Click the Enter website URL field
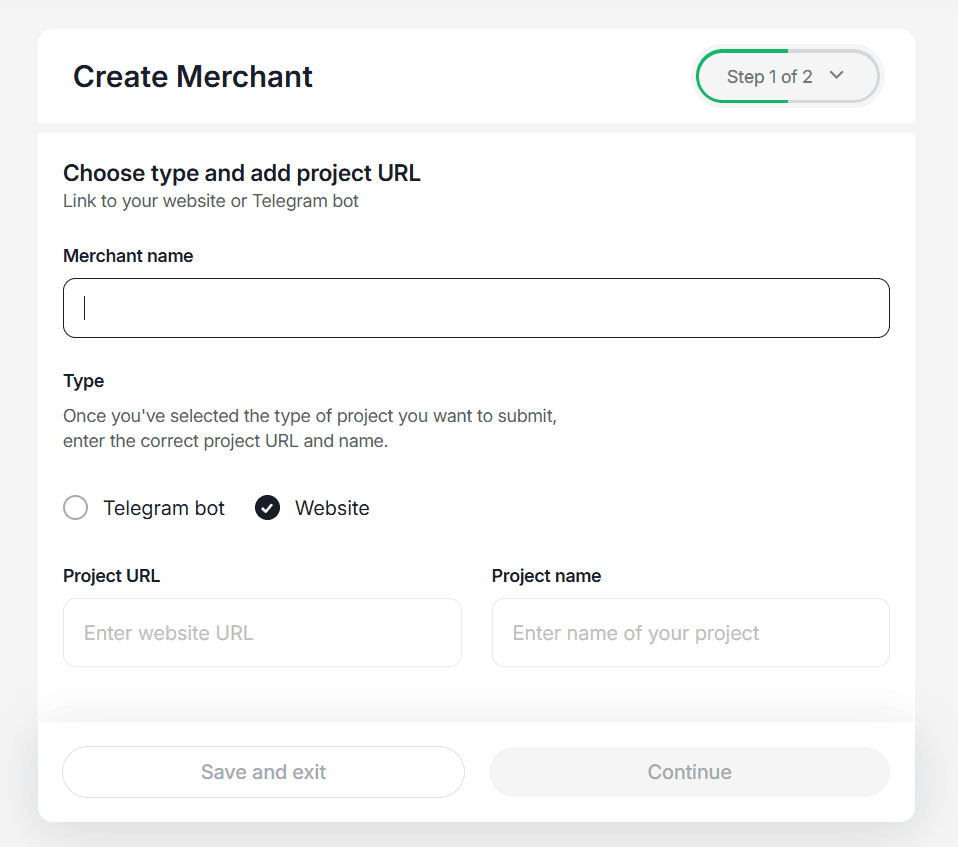Image resolution: width=958 pixels, height=847 pixels. (262, 633)
